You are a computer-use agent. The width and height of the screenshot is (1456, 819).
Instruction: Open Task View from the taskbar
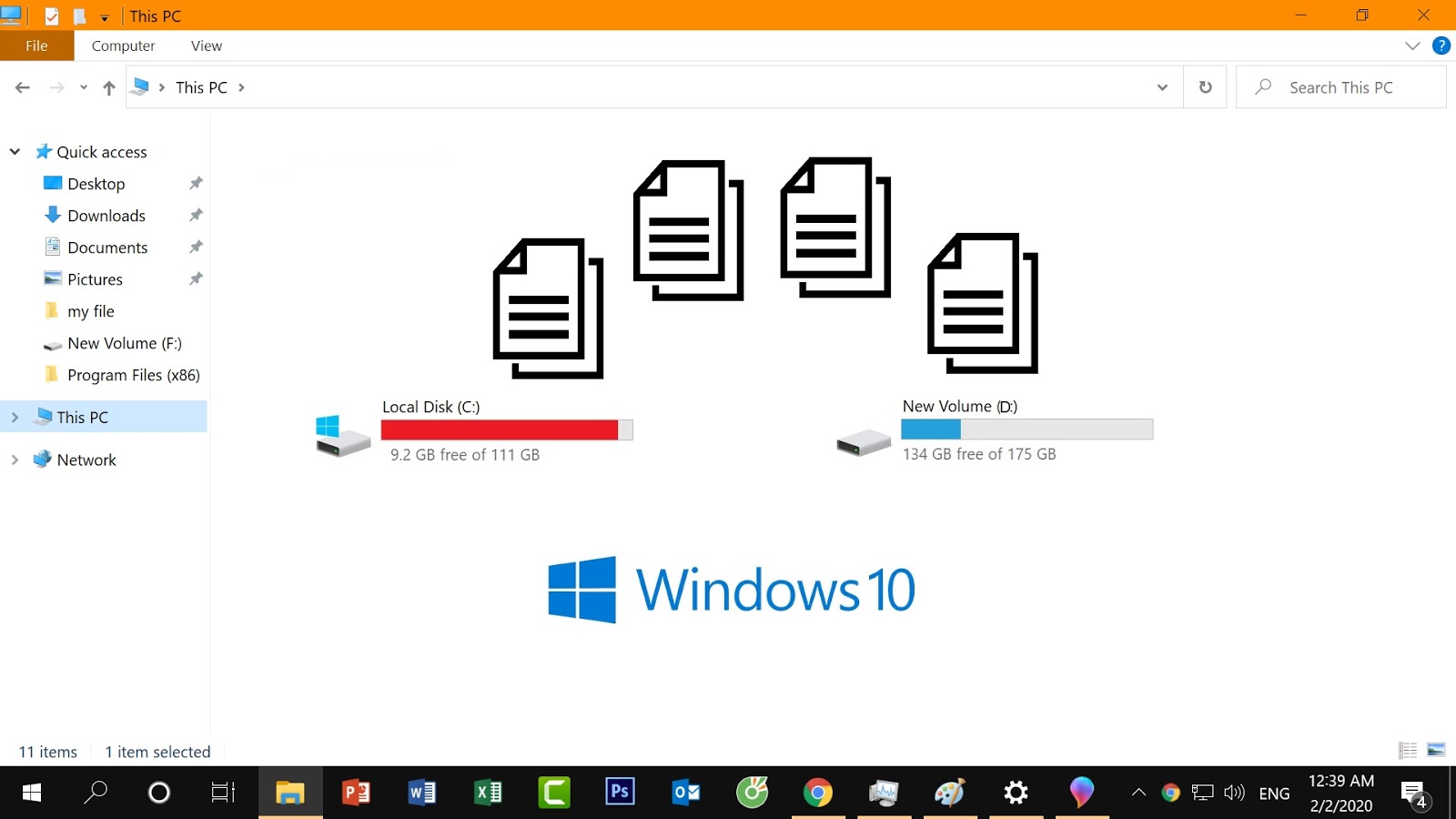coord(223,793)
